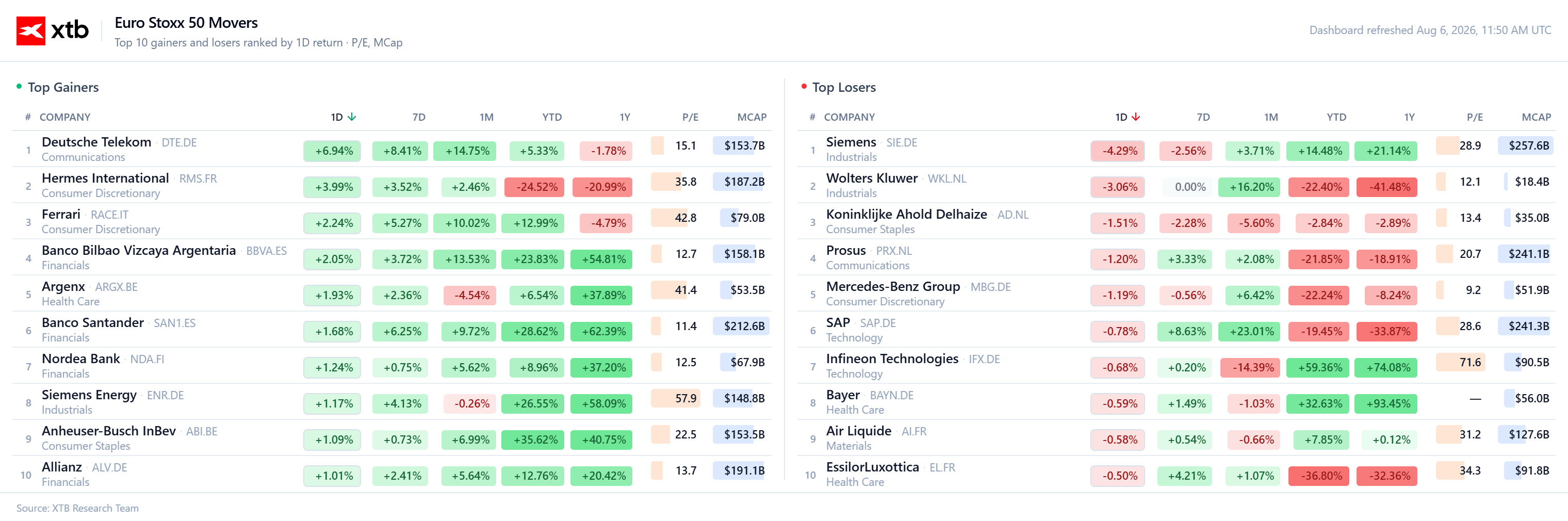Click the red 1D sort arrow in Top Losers
Image resolution: width=1568 pixels, height=521 pixels.
pos(1136,117)
